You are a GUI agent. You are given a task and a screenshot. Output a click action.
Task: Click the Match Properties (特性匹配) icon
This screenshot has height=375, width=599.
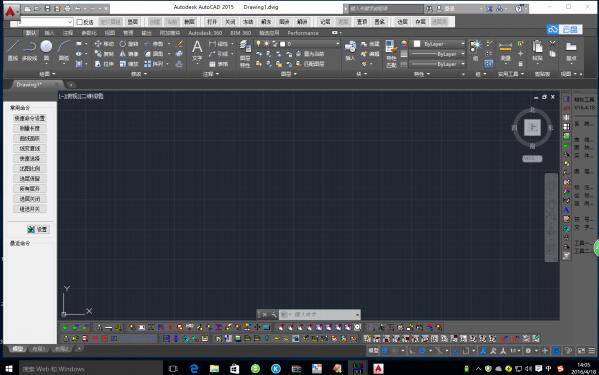391,54
